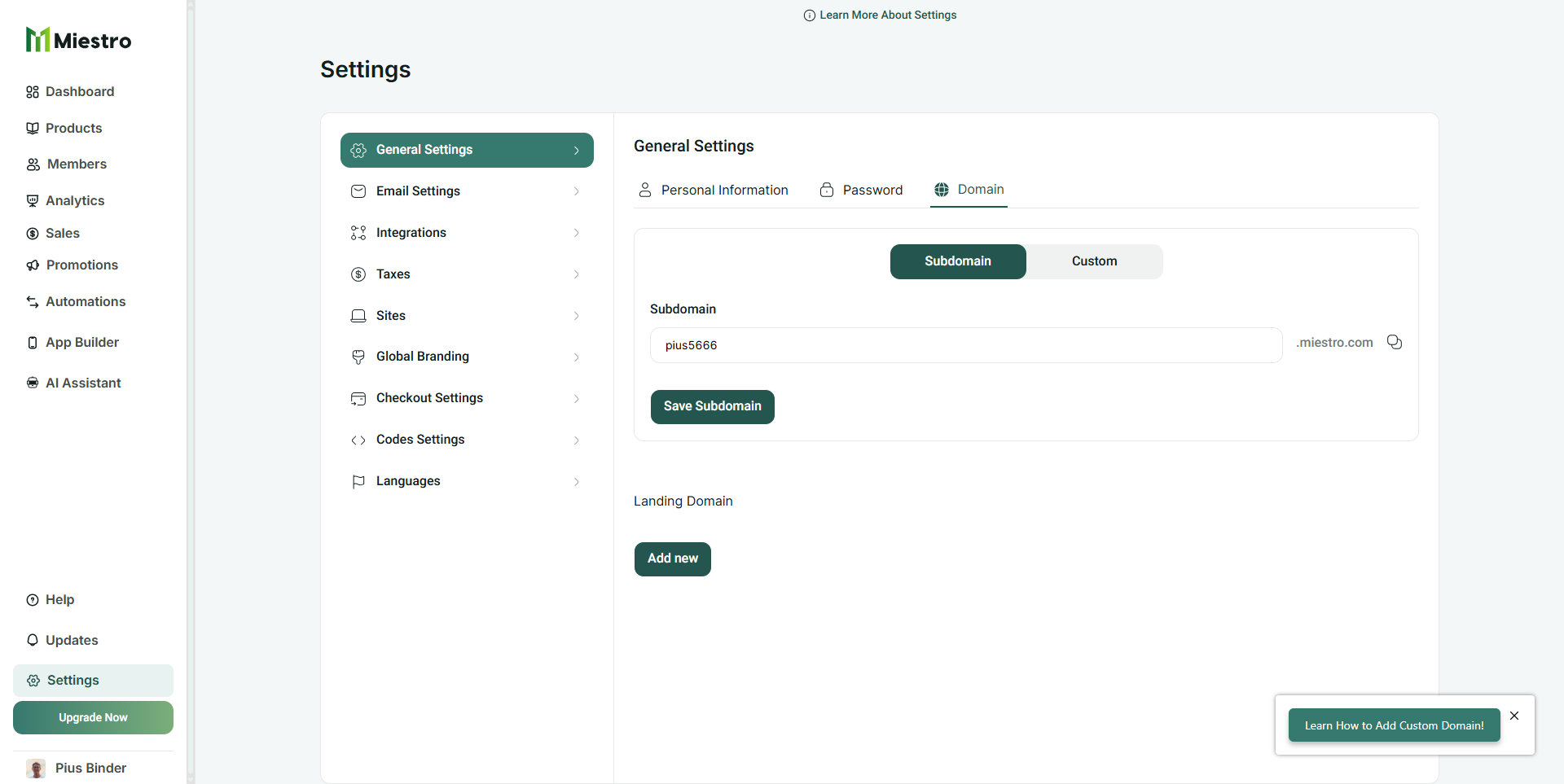The image size is (1564, 784).
Task: Select the Subdomain toggle option
Action: pyautogui.click(x=957, y=261)
